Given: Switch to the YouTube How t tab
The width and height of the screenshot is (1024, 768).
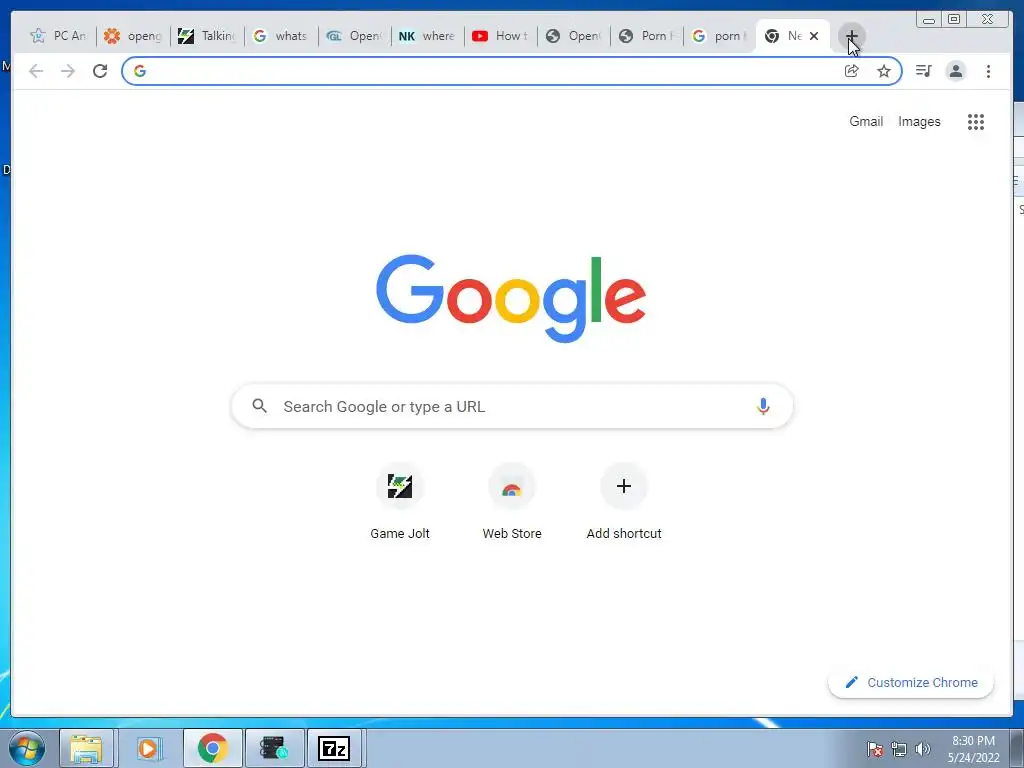Looking at the screenshot, I should [501, 36].
